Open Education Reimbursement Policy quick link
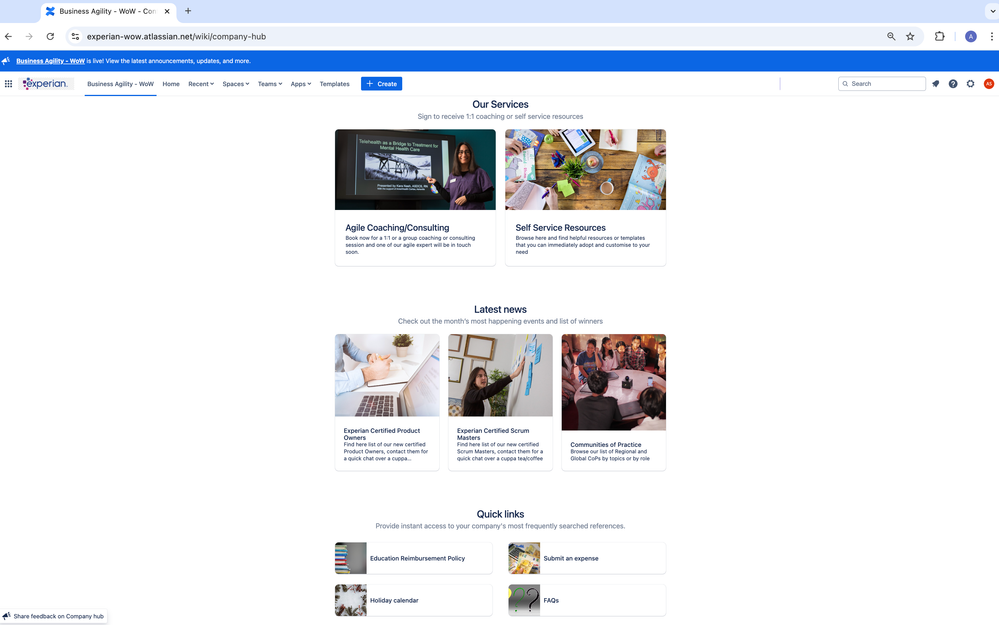Viewport: 999px width, 625px height. 413,558
